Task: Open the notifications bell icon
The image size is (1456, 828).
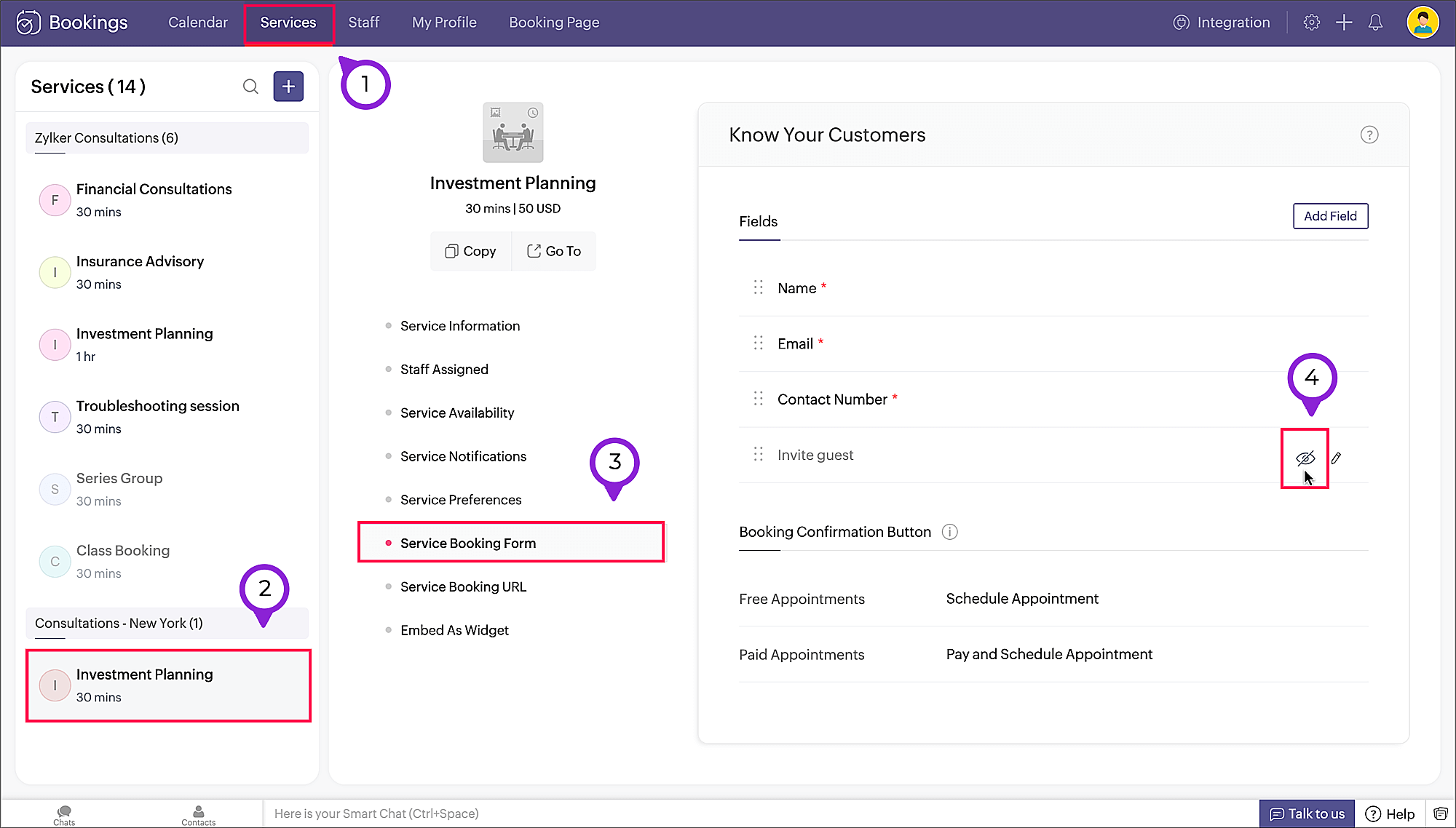Action: [x=1375, y=23]
